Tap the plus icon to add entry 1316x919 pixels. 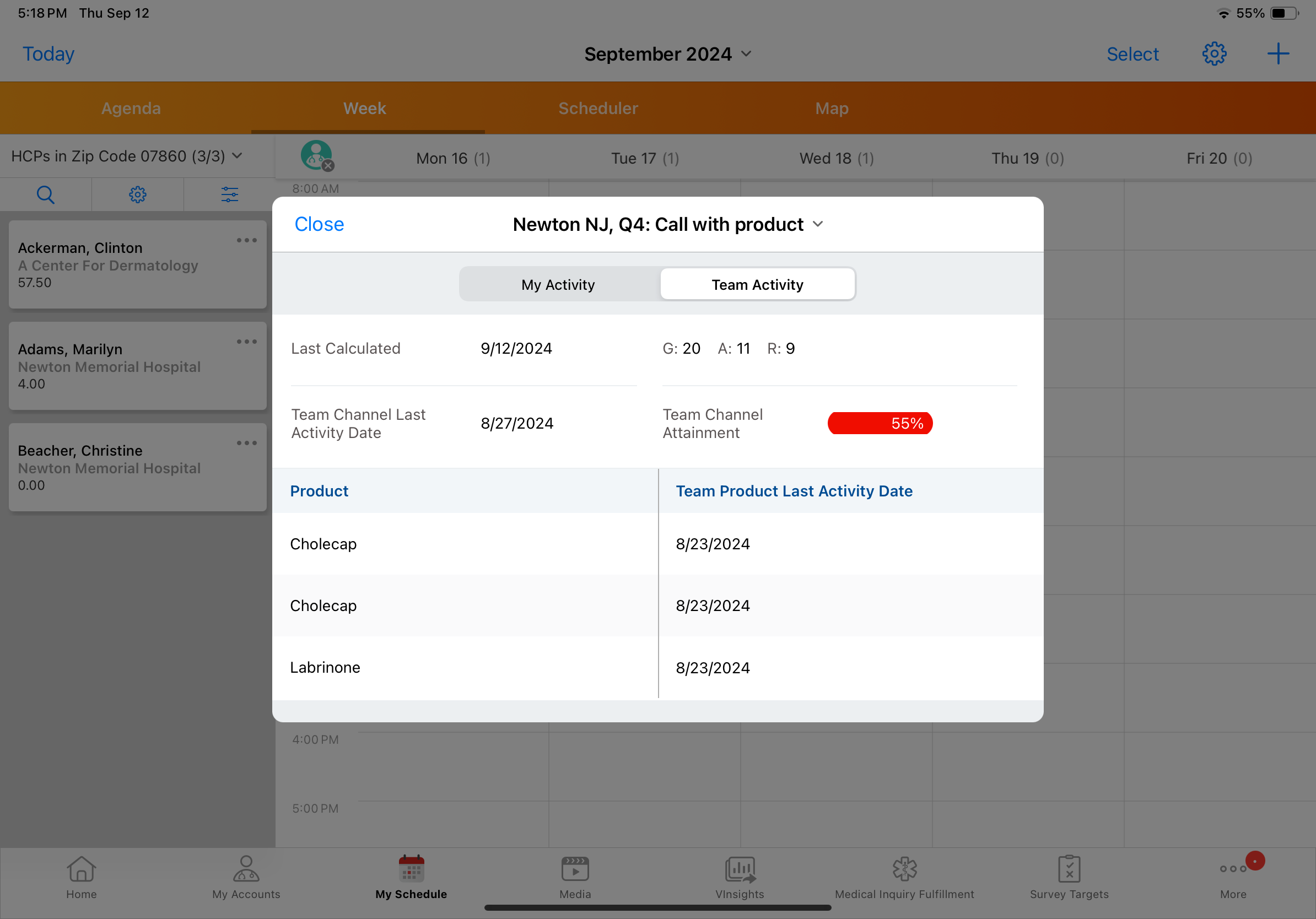[x=1277, y=54]
